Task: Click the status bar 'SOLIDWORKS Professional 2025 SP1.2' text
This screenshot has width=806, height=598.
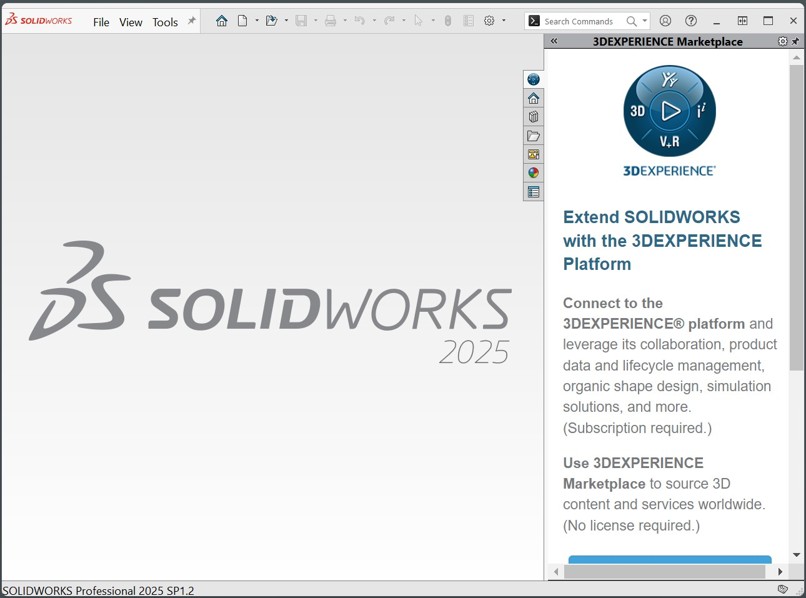Action: pyautogui.click(x=98, y=590)
